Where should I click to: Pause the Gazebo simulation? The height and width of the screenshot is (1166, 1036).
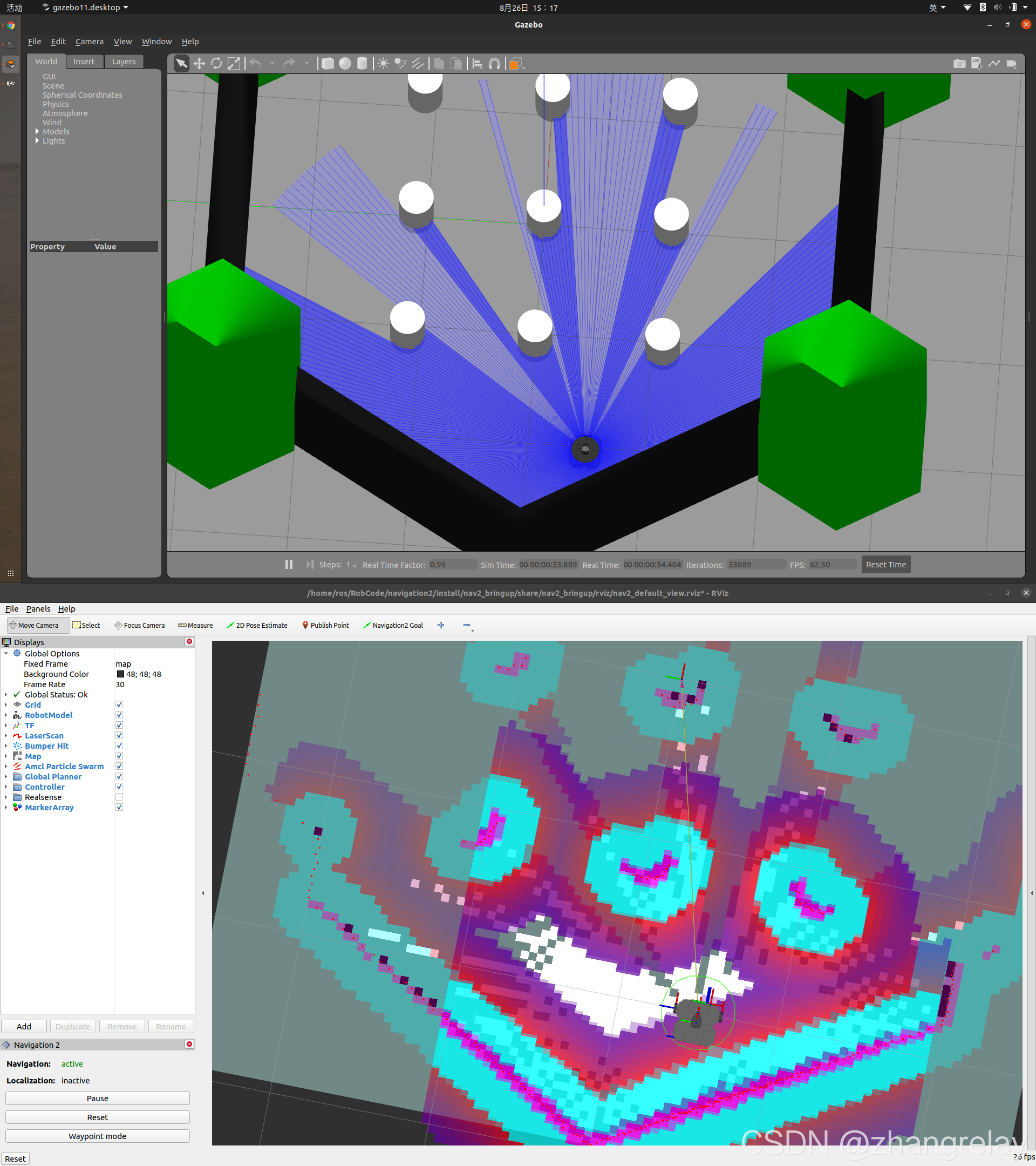click(x=289, y=564)
